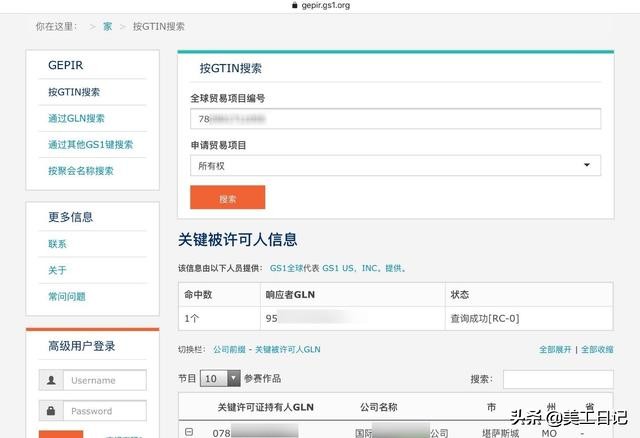Open the 关于 link
This screenshot has width=640, height=438.
pyautogui.click(x=57, y=270)
